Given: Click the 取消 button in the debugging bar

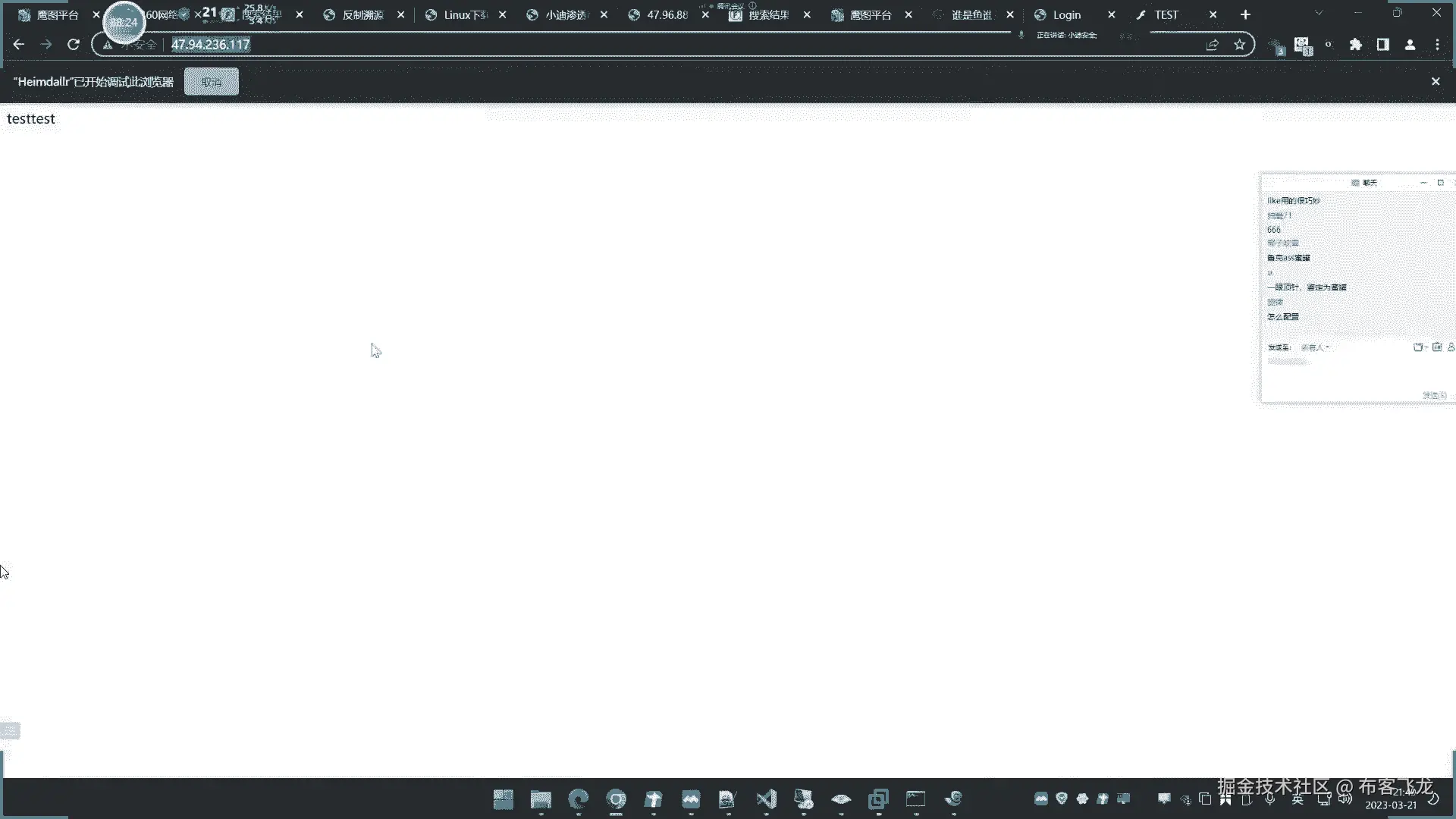Looking at the screenshot, I should point(212,82).
